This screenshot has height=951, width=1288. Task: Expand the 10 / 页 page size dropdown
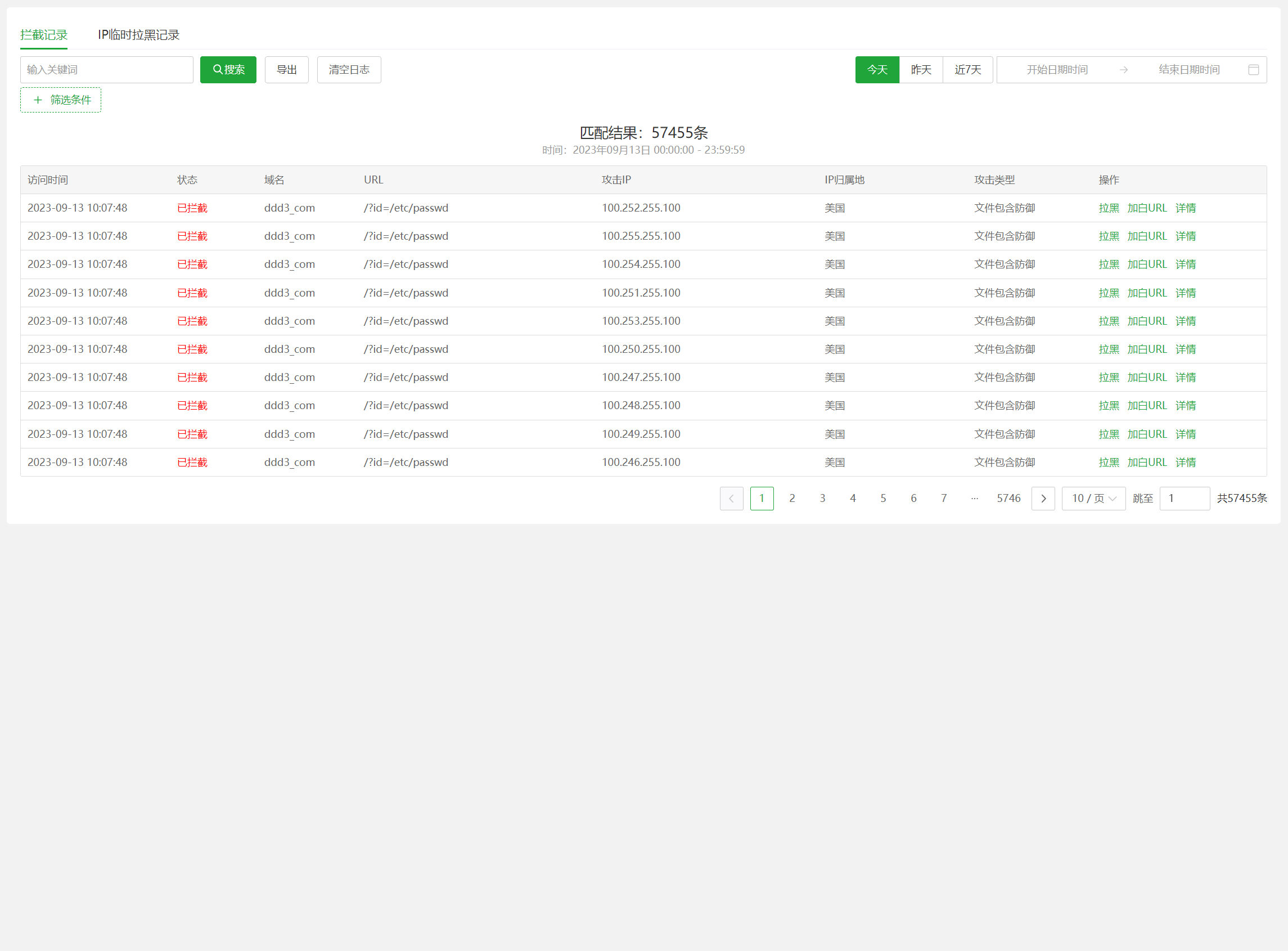pyautogui.click(x=1093, y=499)
